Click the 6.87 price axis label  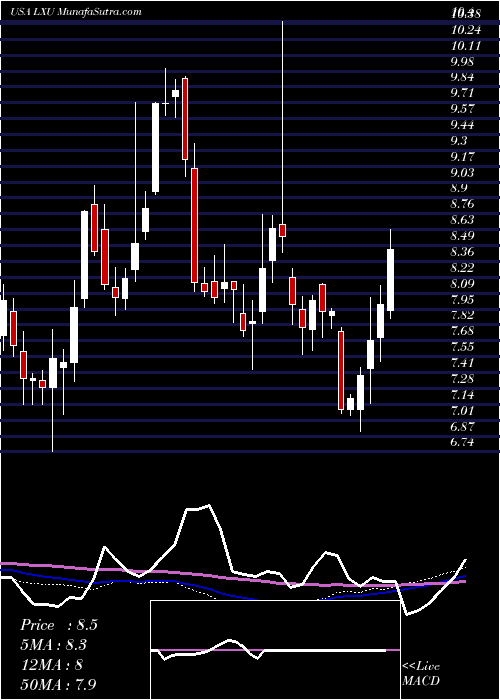point(463,427)
